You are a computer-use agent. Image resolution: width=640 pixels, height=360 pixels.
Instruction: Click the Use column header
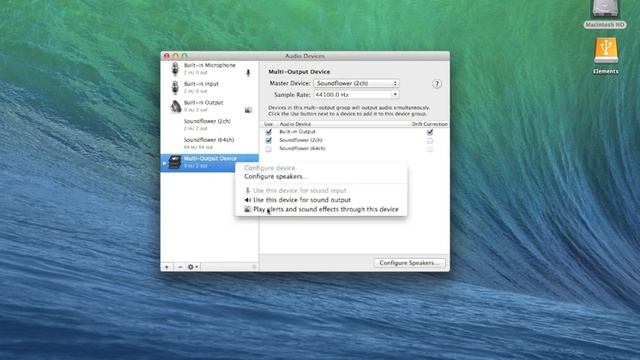[x=269, y=124]
